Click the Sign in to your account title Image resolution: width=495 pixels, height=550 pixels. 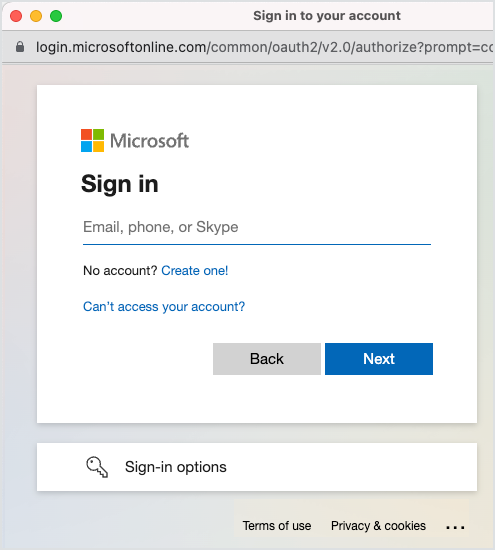coord(327,16)
